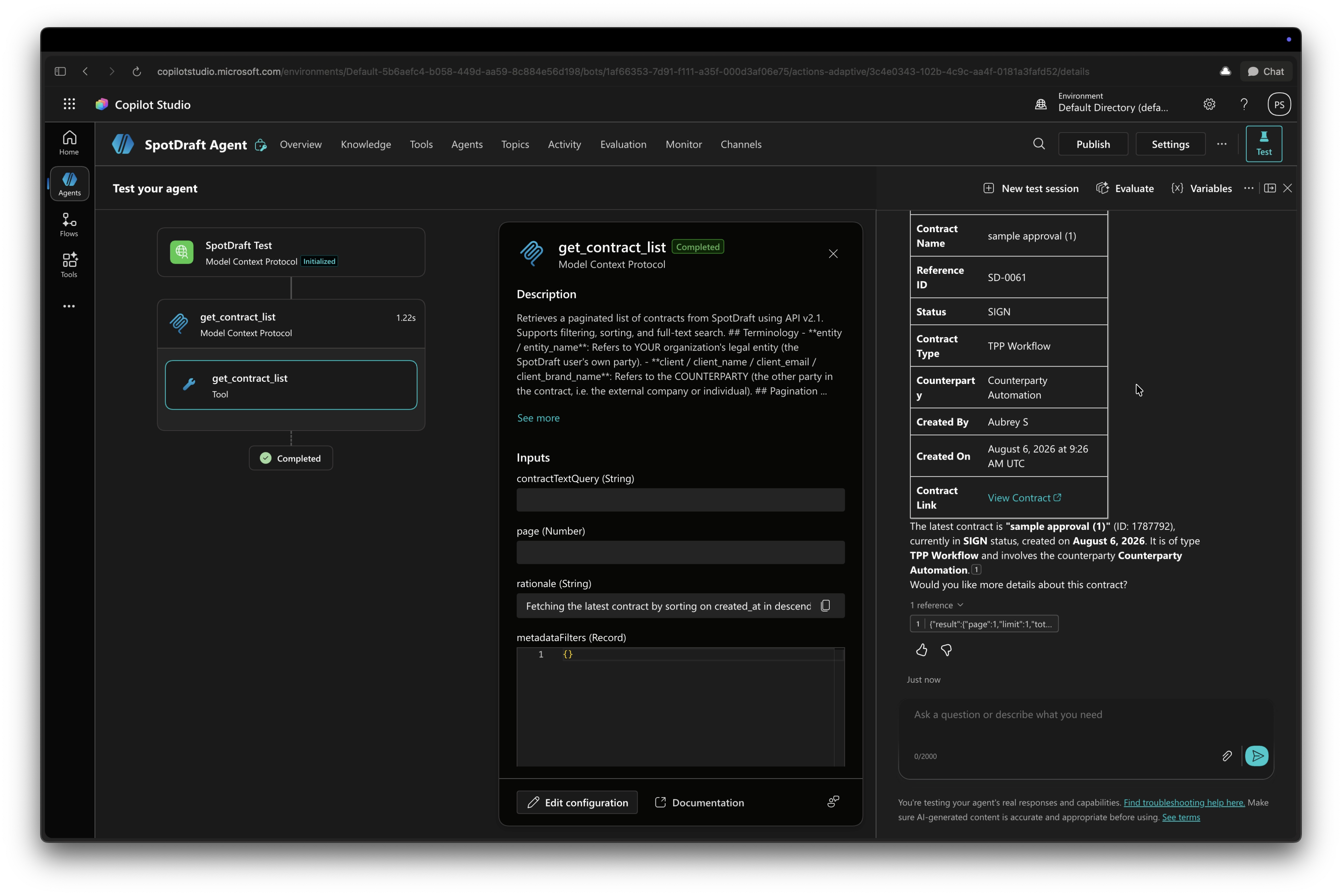Screen dimensions: 1342x896
Task: Open the PS account avatar
Action: 1279,105
